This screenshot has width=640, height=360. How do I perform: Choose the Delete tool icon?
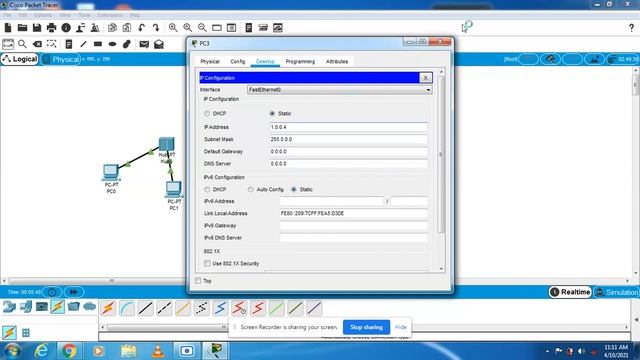pyautogui.click(x=37, y=44)
